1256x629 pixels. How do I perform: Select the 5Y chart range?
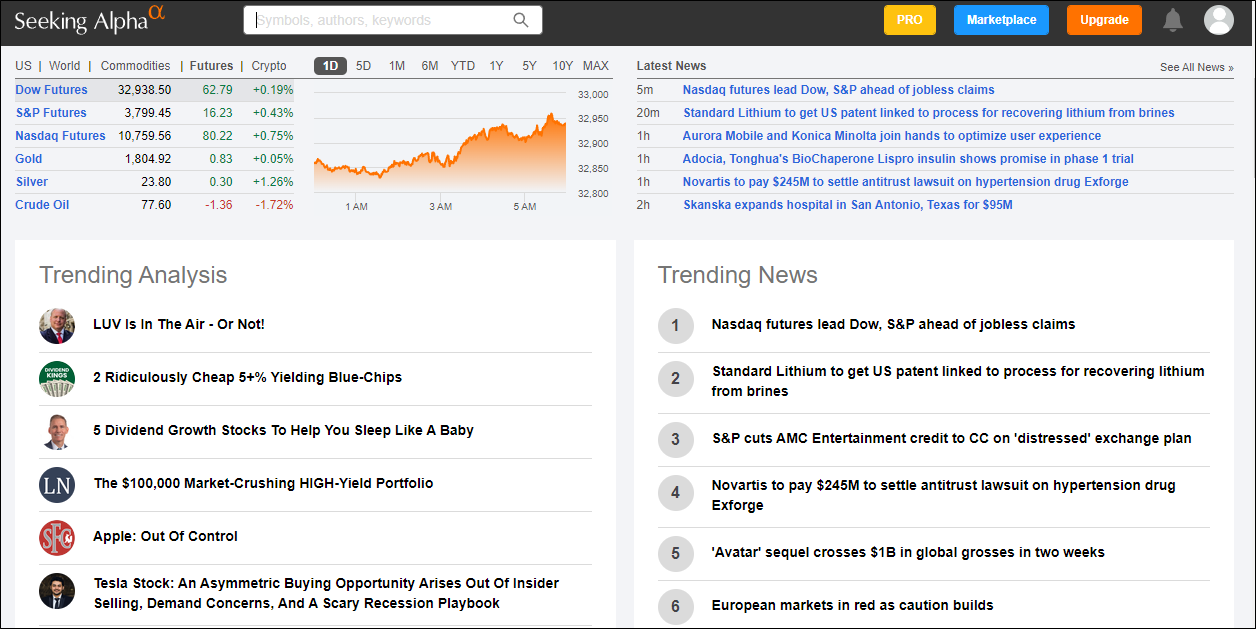click(529, 66)
